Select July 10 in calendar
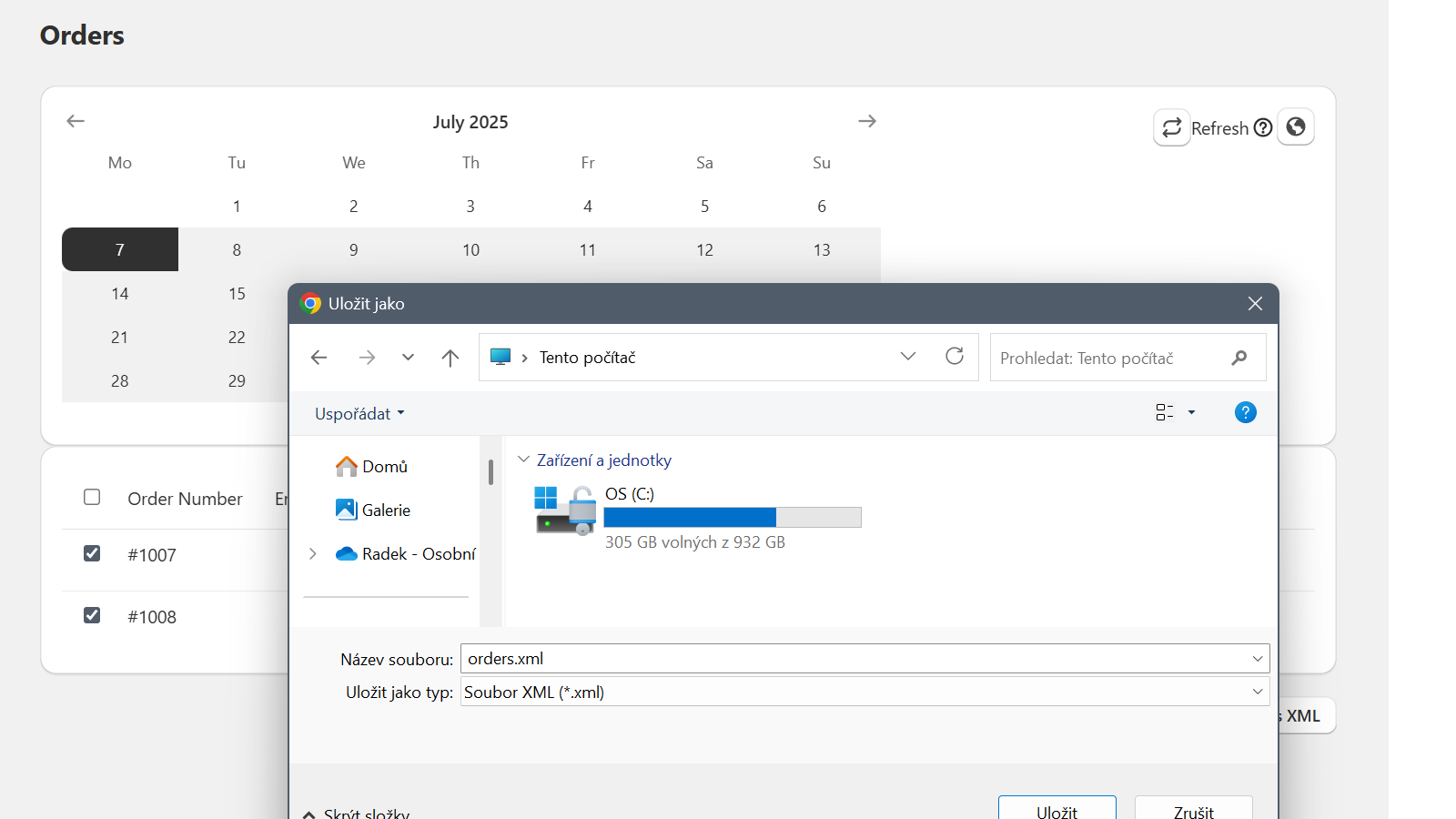The height and width of the screenshot is (819, 1456). coord(470,249)
